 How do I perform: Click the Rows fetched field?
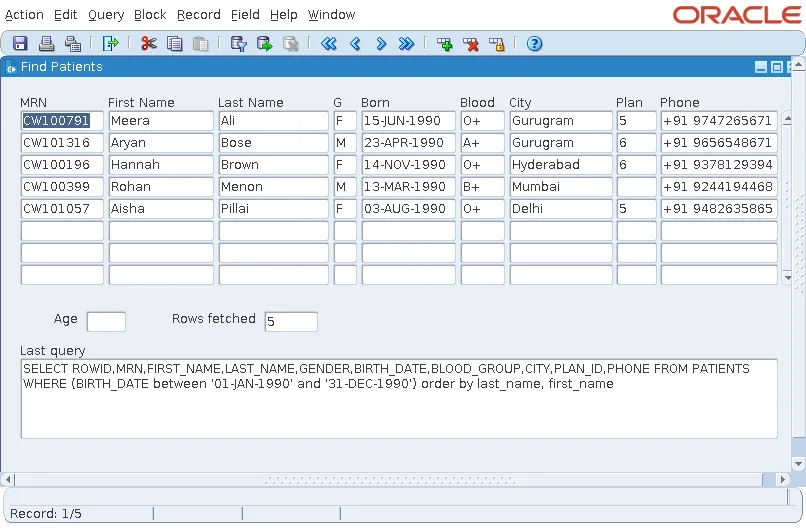(x=291, y=322)
